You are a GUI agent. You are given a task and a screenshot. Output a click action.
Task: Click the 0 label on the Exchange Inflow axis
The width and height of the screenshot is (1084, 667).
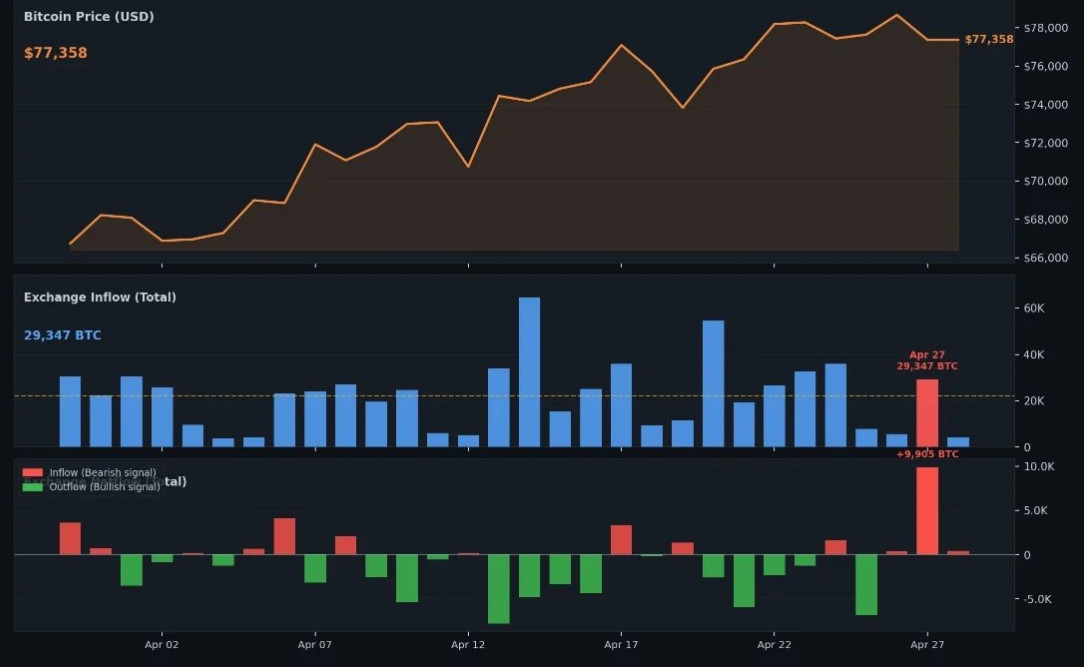(x=1027, y=447)
